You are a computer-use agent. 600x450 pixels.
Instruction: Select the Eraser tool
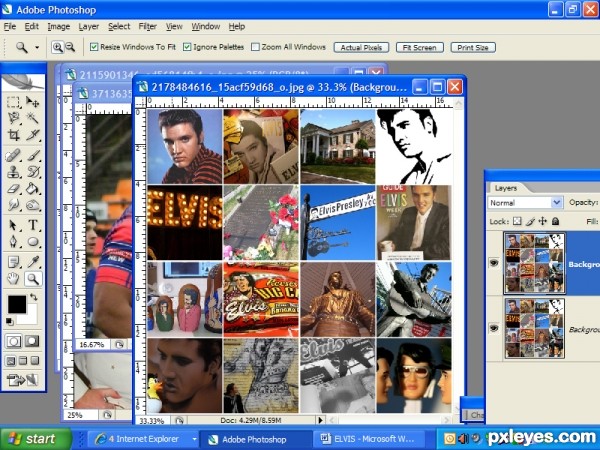pos(13,188)
